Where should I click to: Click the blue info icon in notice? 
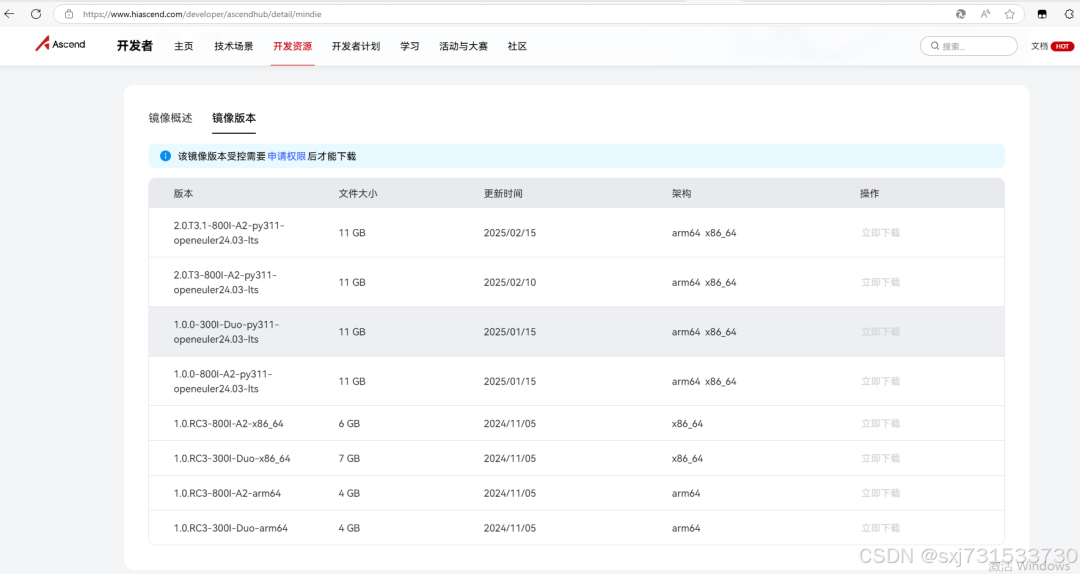click(165, 156)
